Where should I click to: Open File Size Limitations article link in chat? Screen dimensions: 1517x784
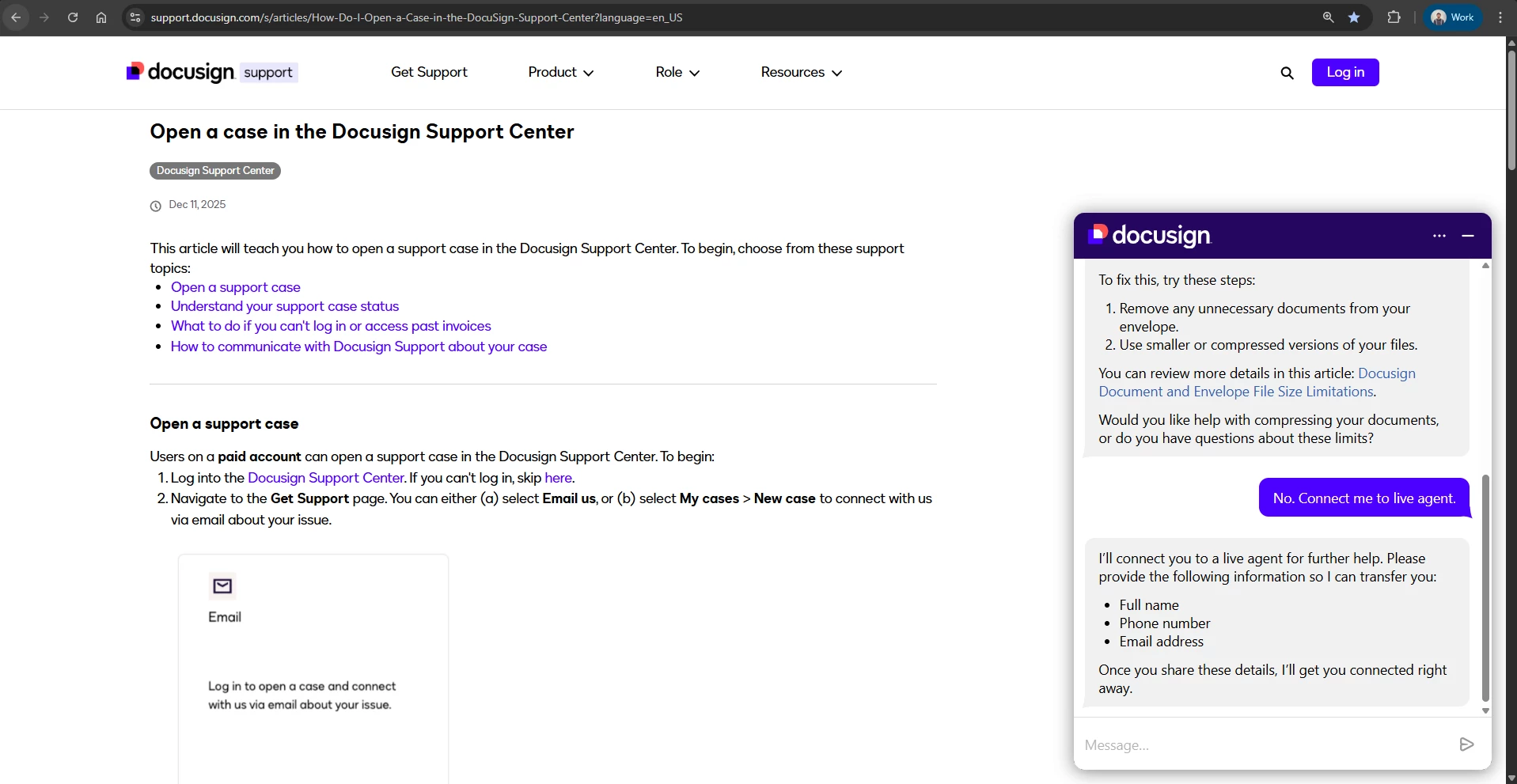pyautogui.click(x=1257, y=382)
